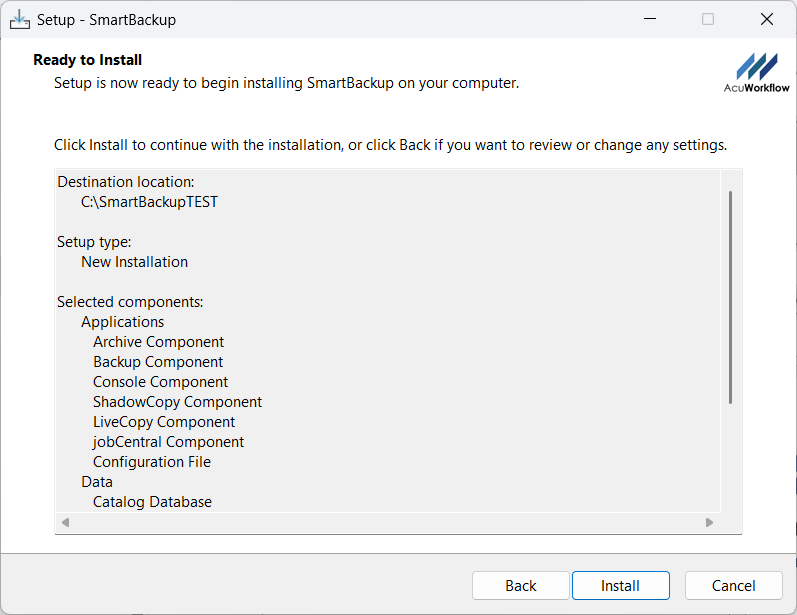Click the horizontal scrollbar track
The image size is (797, 615).
386,522
